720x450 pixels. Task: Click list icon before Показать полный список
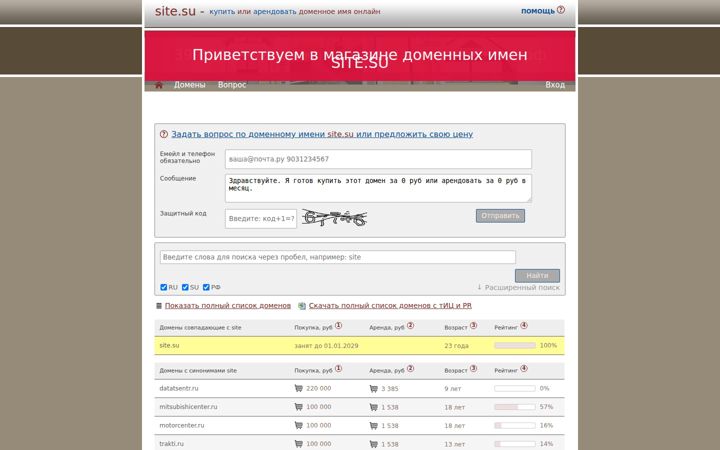point(159,306)
